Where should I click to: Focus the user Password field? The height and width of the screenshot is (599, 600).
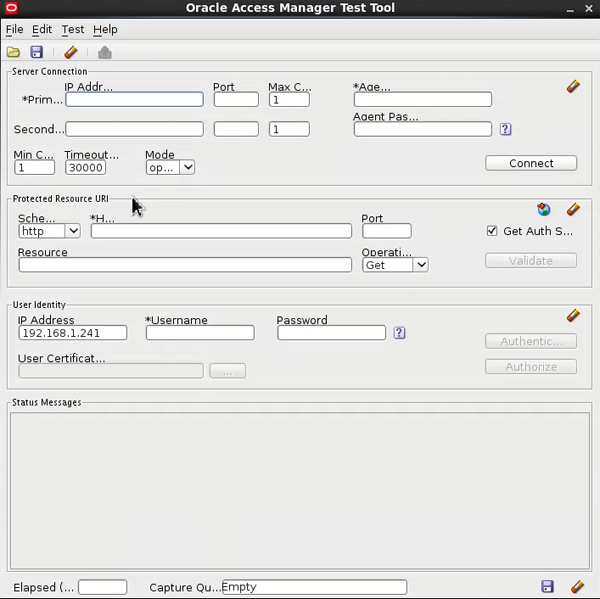tap(331, 333)
